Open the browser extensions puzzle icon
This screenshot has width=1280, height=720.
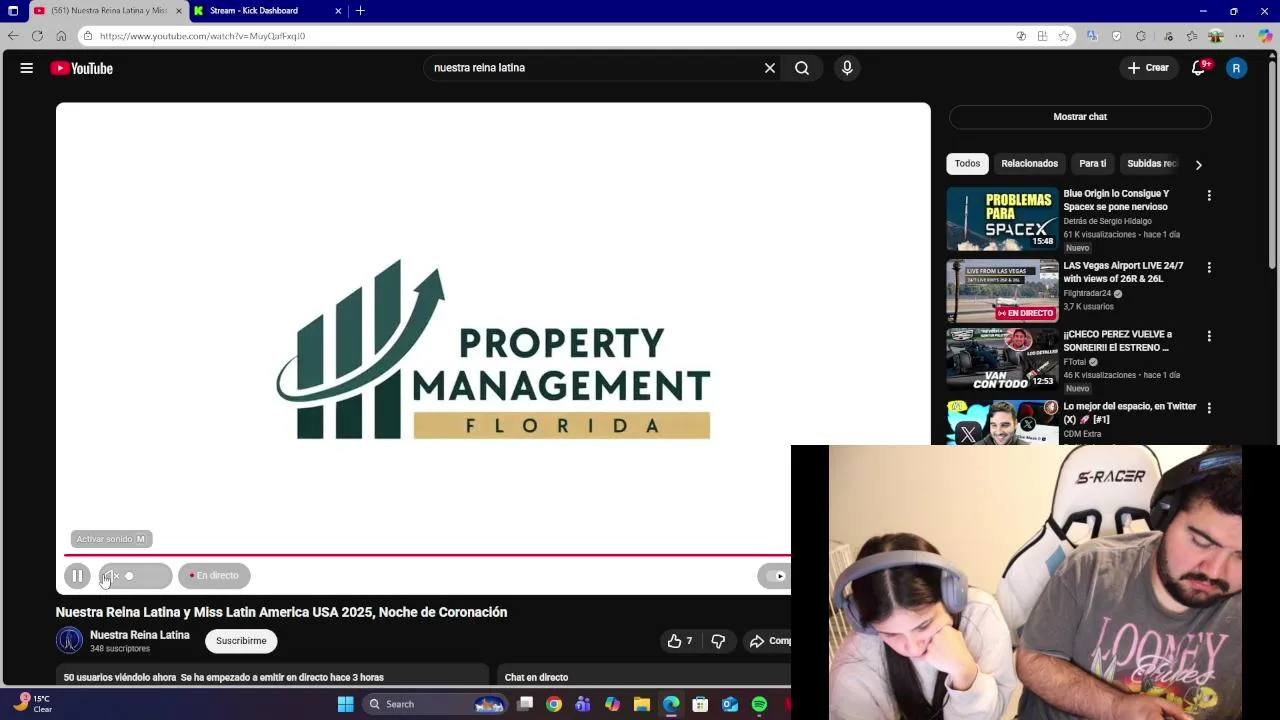1141,36
